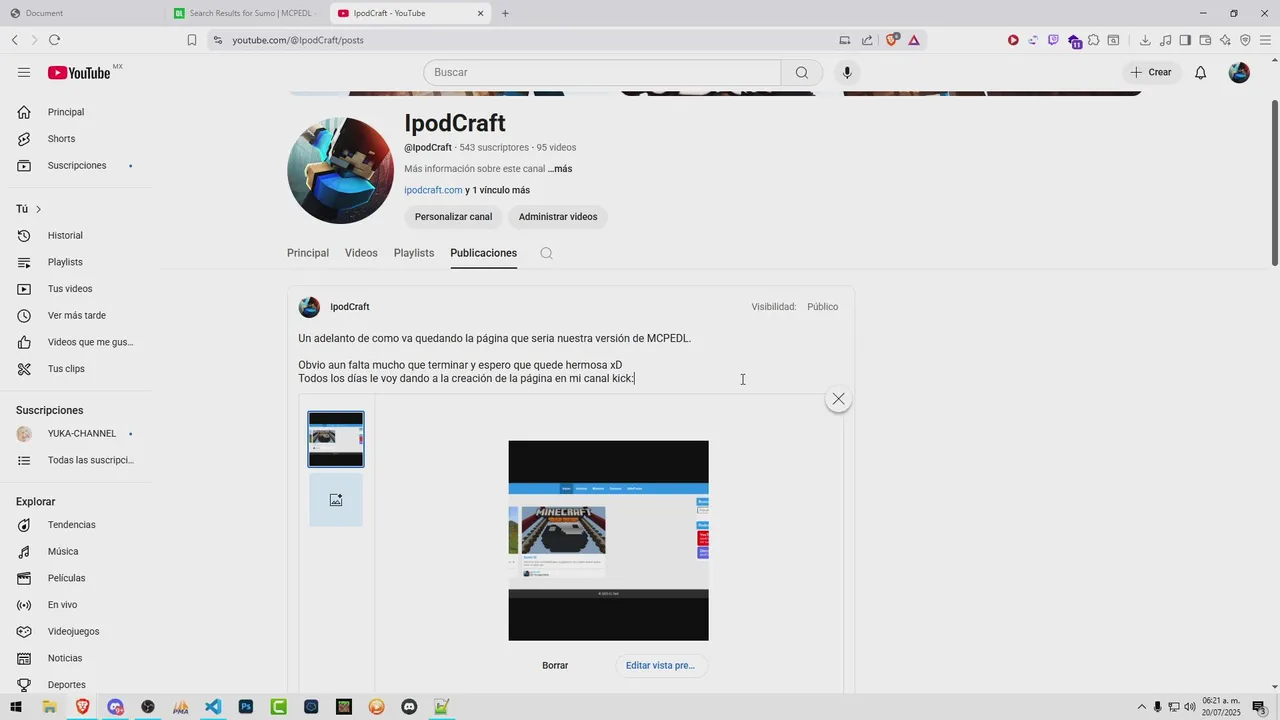Toggle the browser sidebar panel icon
Viewport: 1280px width, 720px height.
(1185, 40)
